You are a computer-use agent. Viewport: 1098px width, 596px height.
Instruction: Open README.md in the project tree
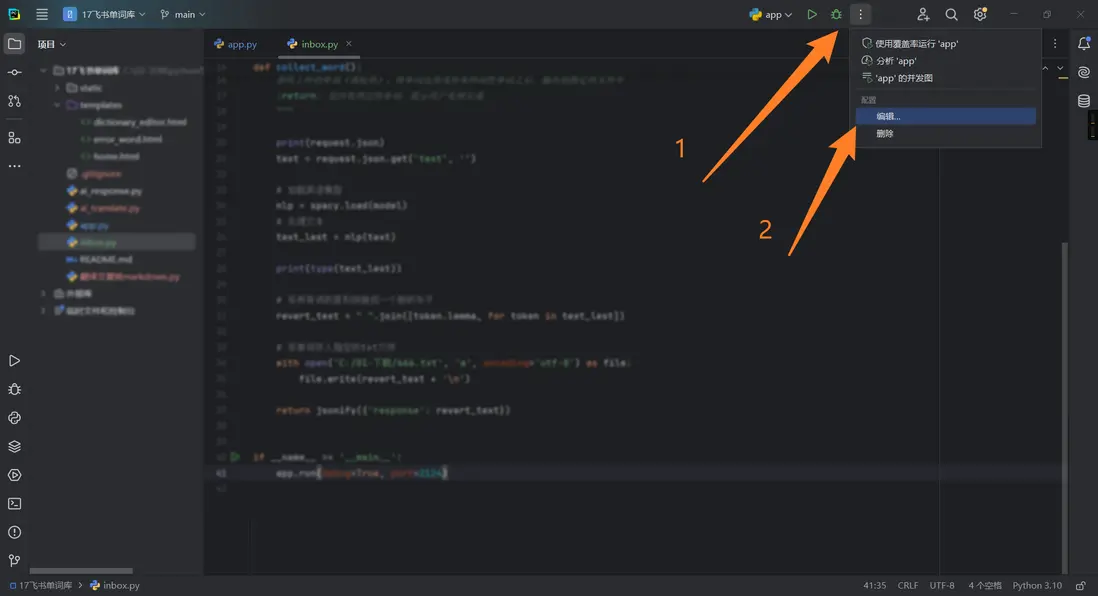point(100,259)
